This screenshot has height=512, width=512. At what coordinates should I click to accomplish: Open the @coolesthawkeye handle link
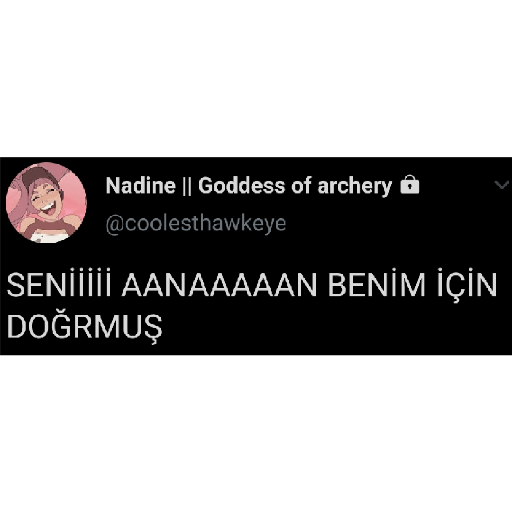[196, 223]
